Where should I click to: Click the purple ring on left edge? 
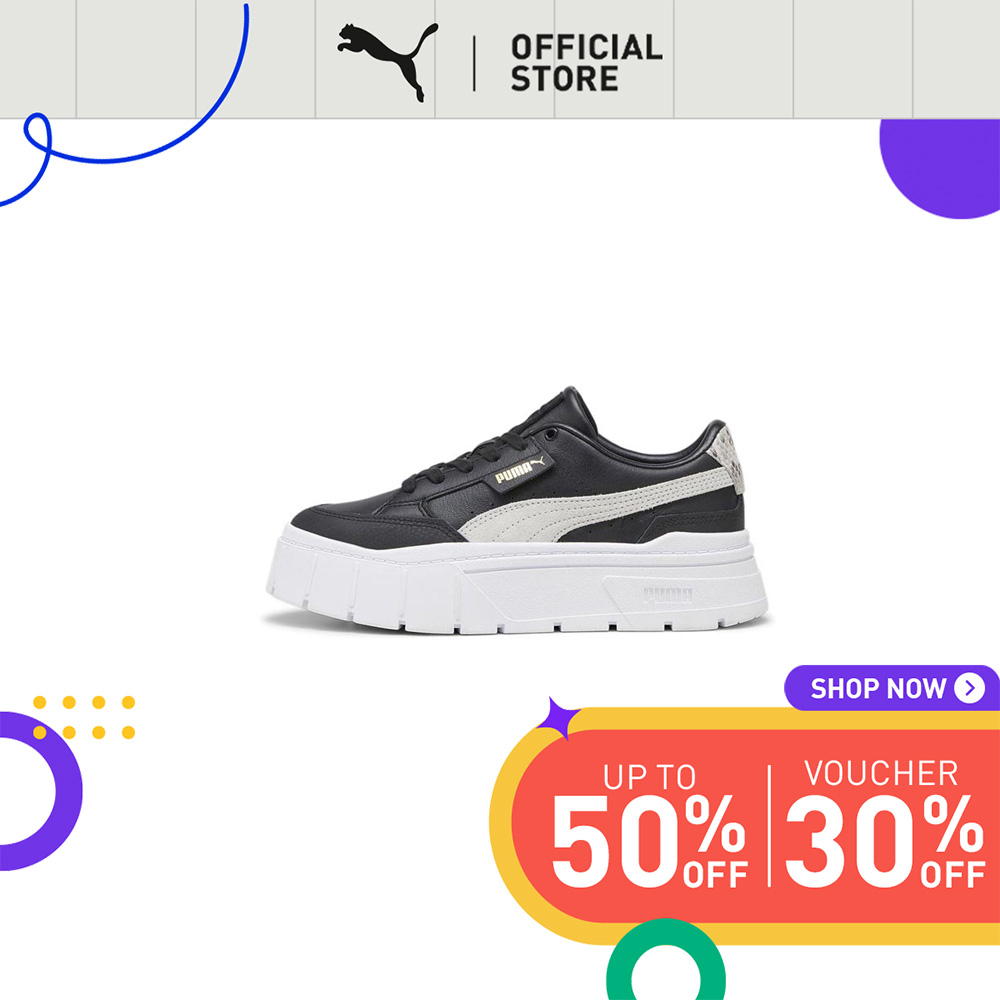(38, 791)
